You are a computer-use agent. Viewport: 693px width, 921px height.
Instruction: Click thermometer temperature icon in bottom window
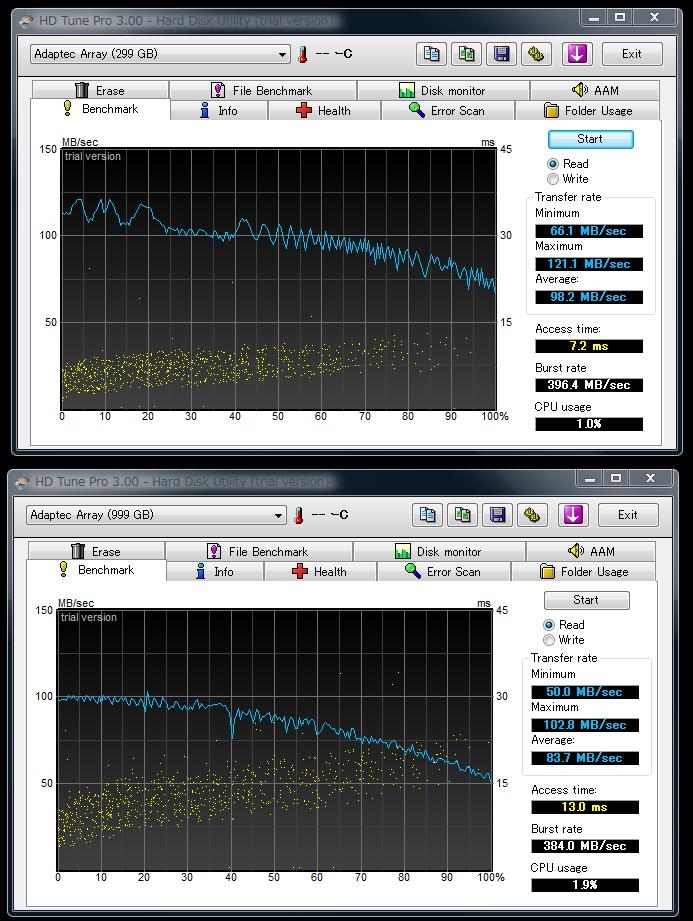(299, 515)
